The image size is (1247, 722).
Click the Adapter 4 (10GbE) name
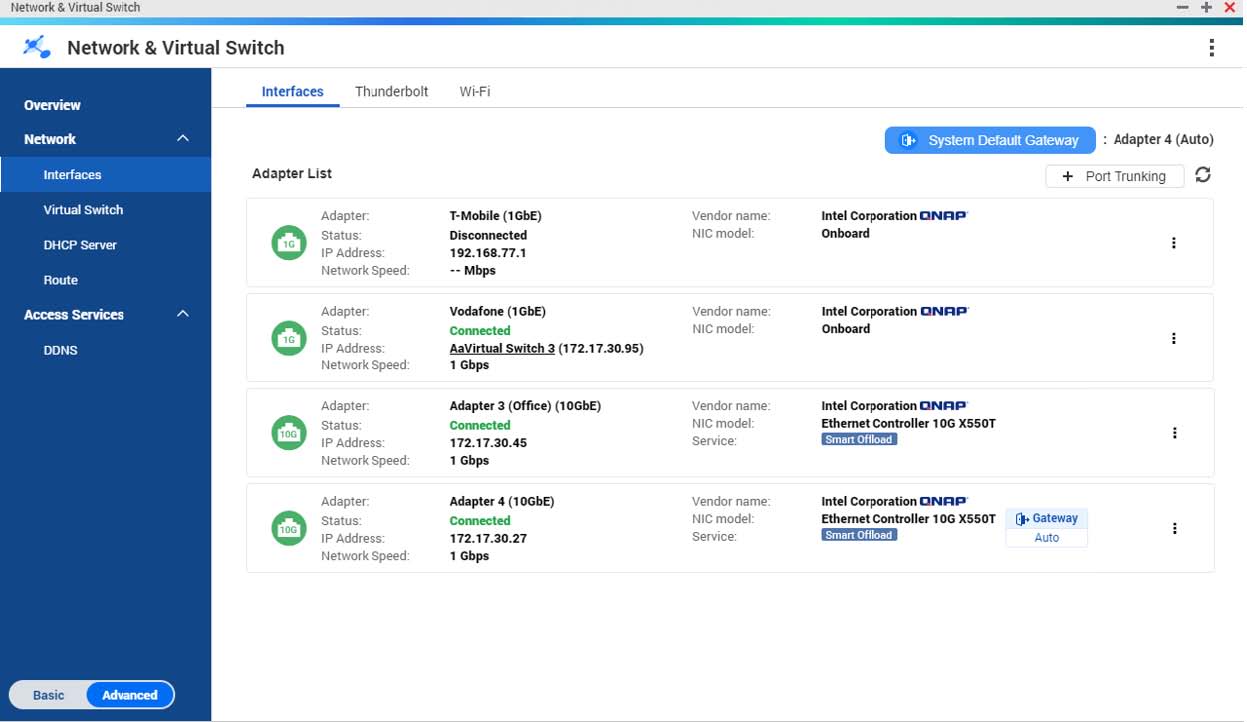[502, 501]
